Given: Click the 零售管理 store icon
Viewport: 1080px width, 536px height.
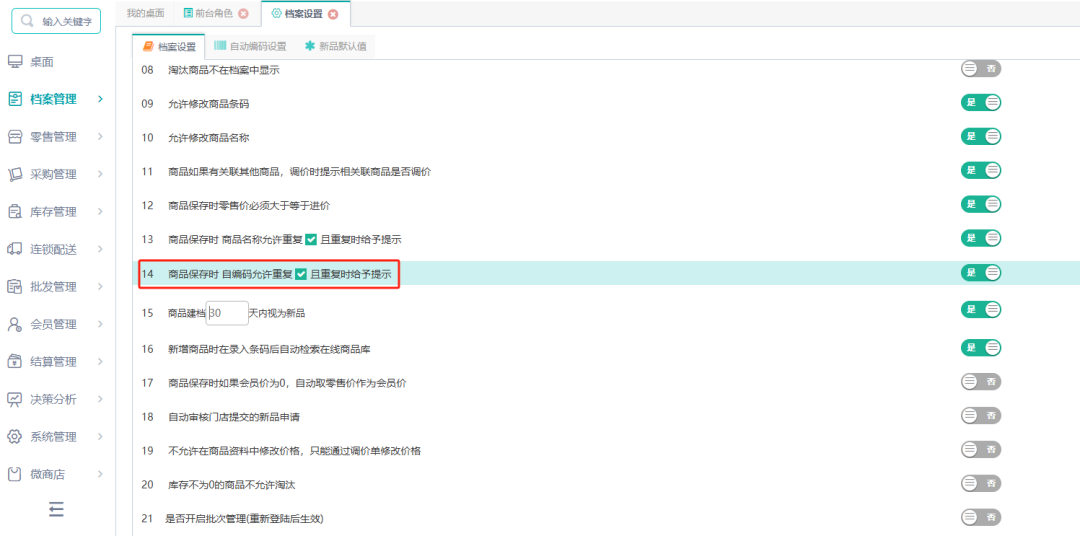Looking at the screenshot, I should pyautogui.click(x=15, y=137).
